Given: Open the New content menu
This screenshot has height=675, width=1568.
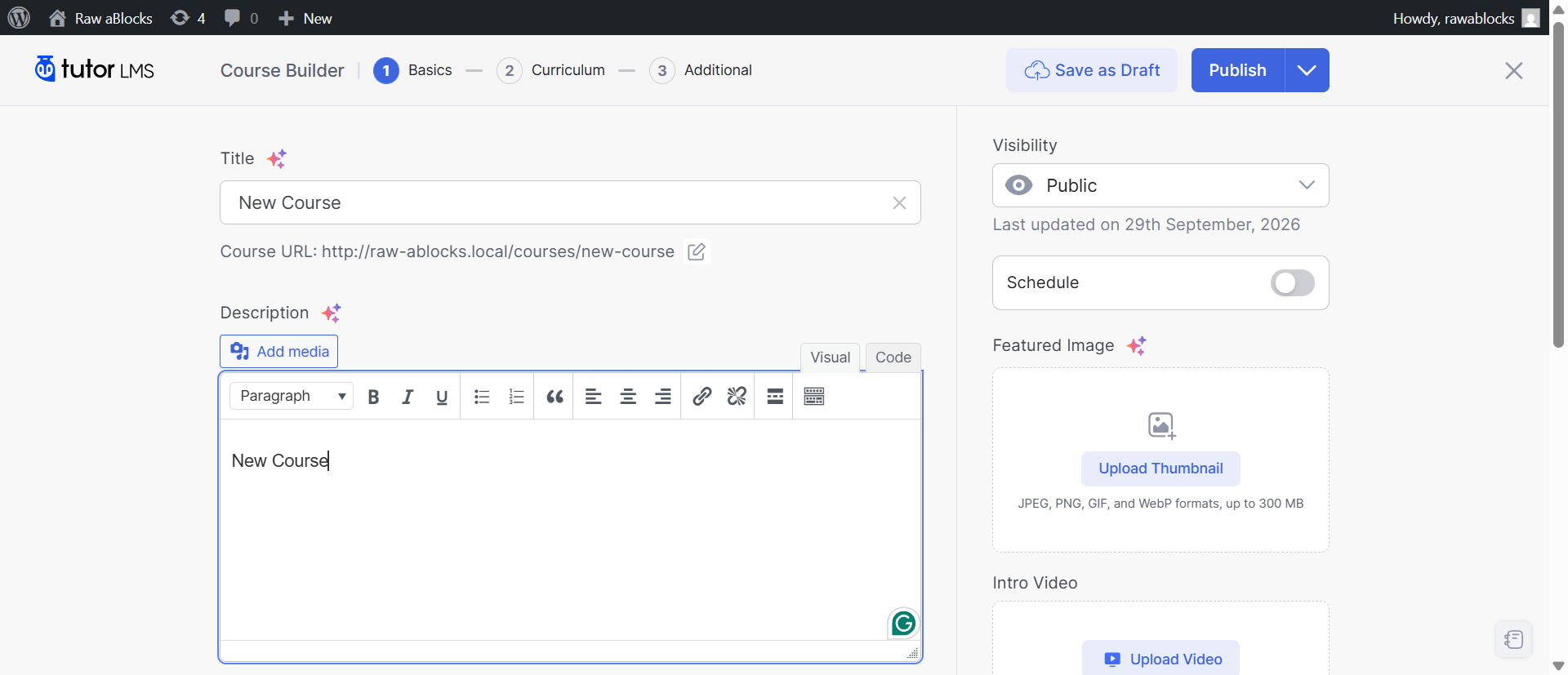Looking at the screenshot, I should [305, 18].
